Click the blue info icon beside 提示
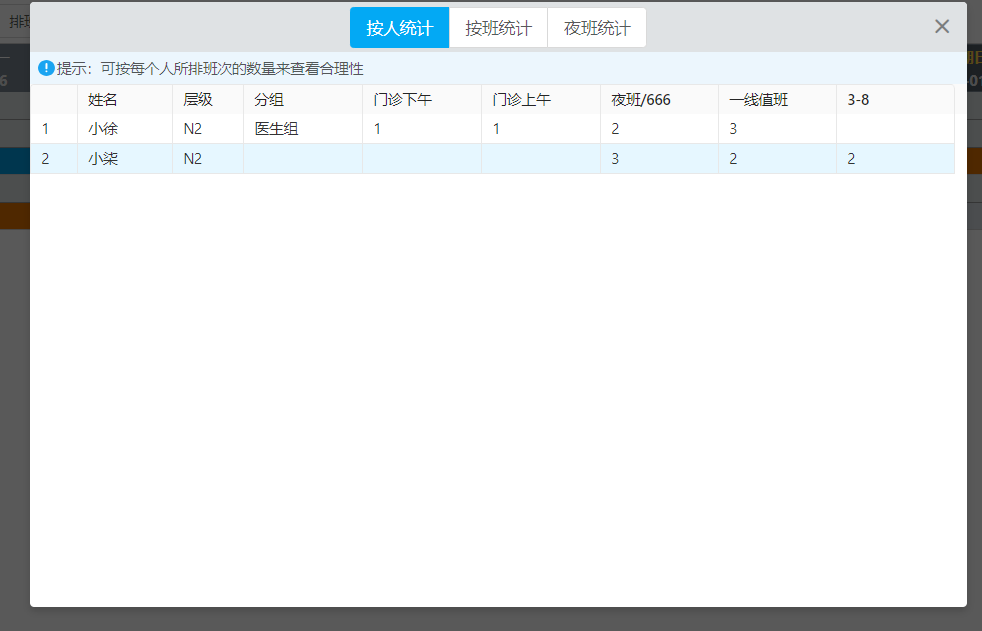982x631 pixels. [46, 68]
